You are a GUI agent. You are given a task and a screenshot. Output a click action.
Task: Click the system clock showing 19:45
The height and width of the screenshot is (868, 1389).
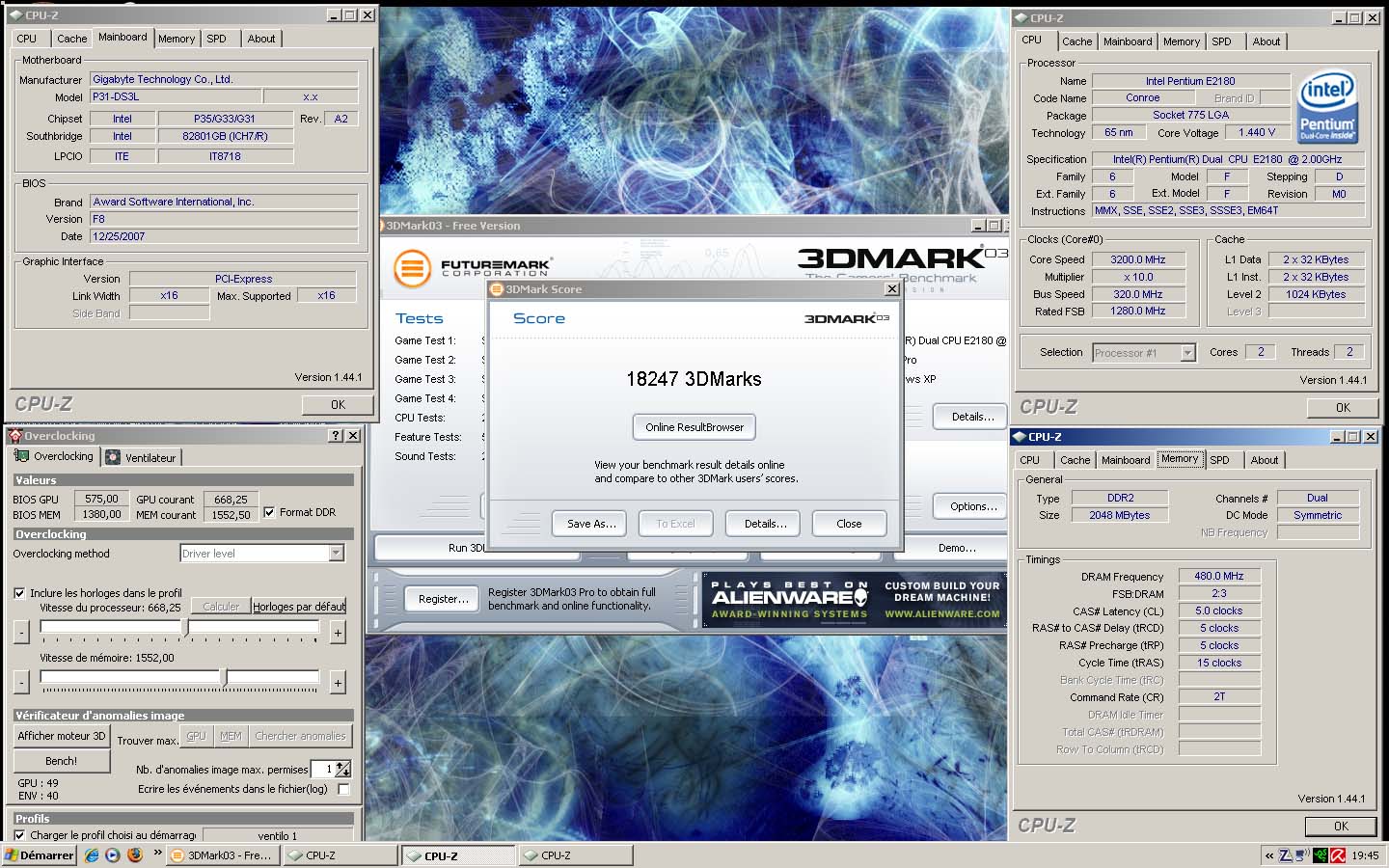[1365, 855]
